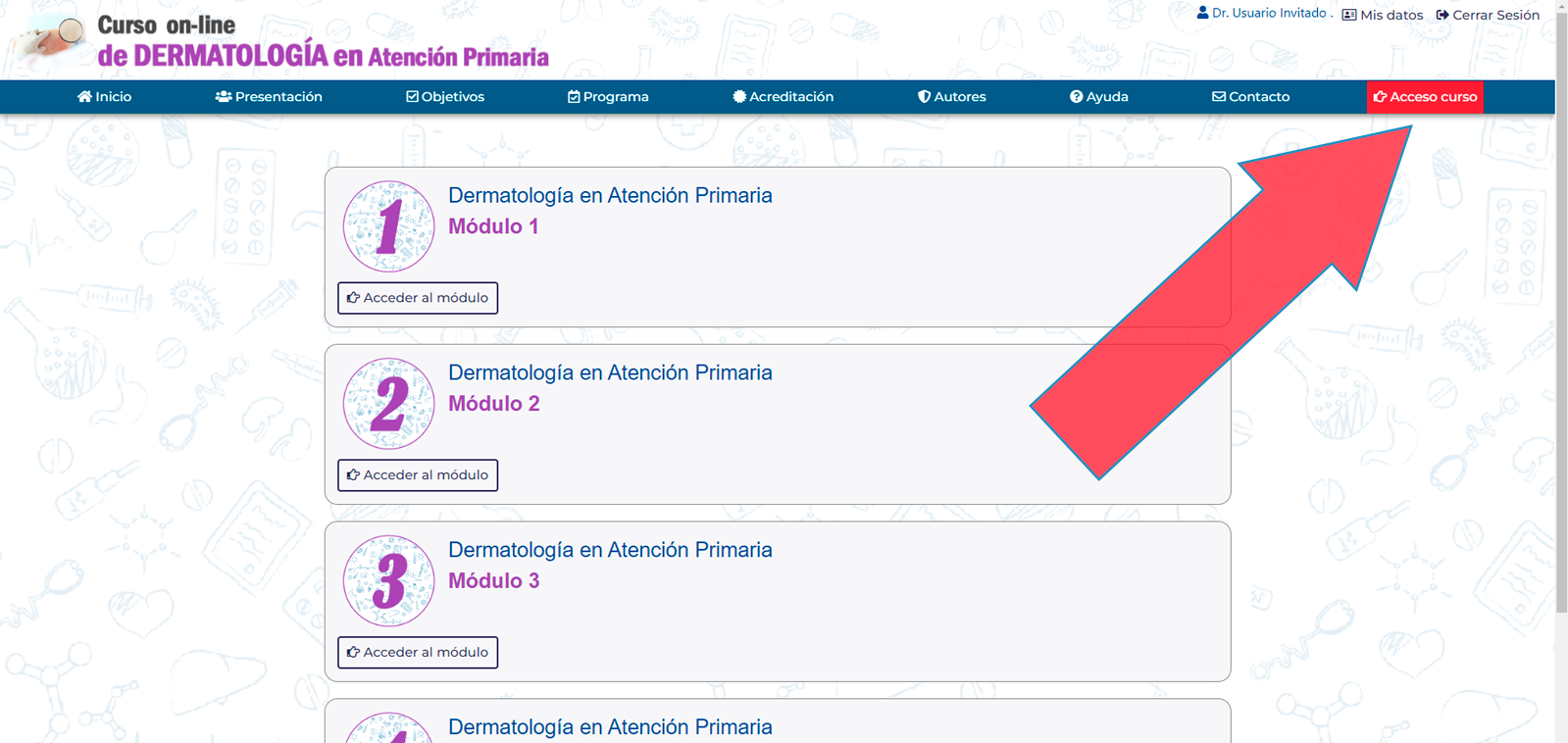Go to the Programa menu item
The image size is (1568, 743).
coord(608,97)
